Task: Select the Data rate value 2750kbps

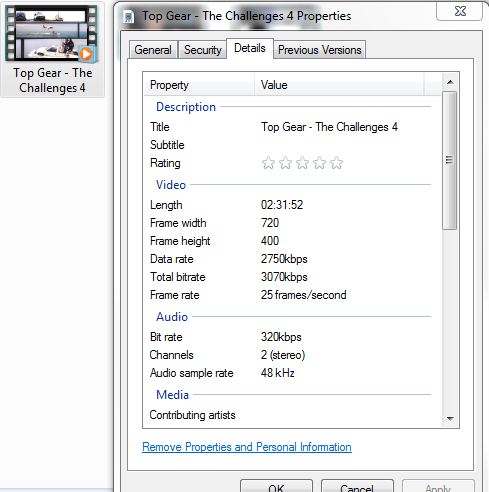Action: [284, 259]
